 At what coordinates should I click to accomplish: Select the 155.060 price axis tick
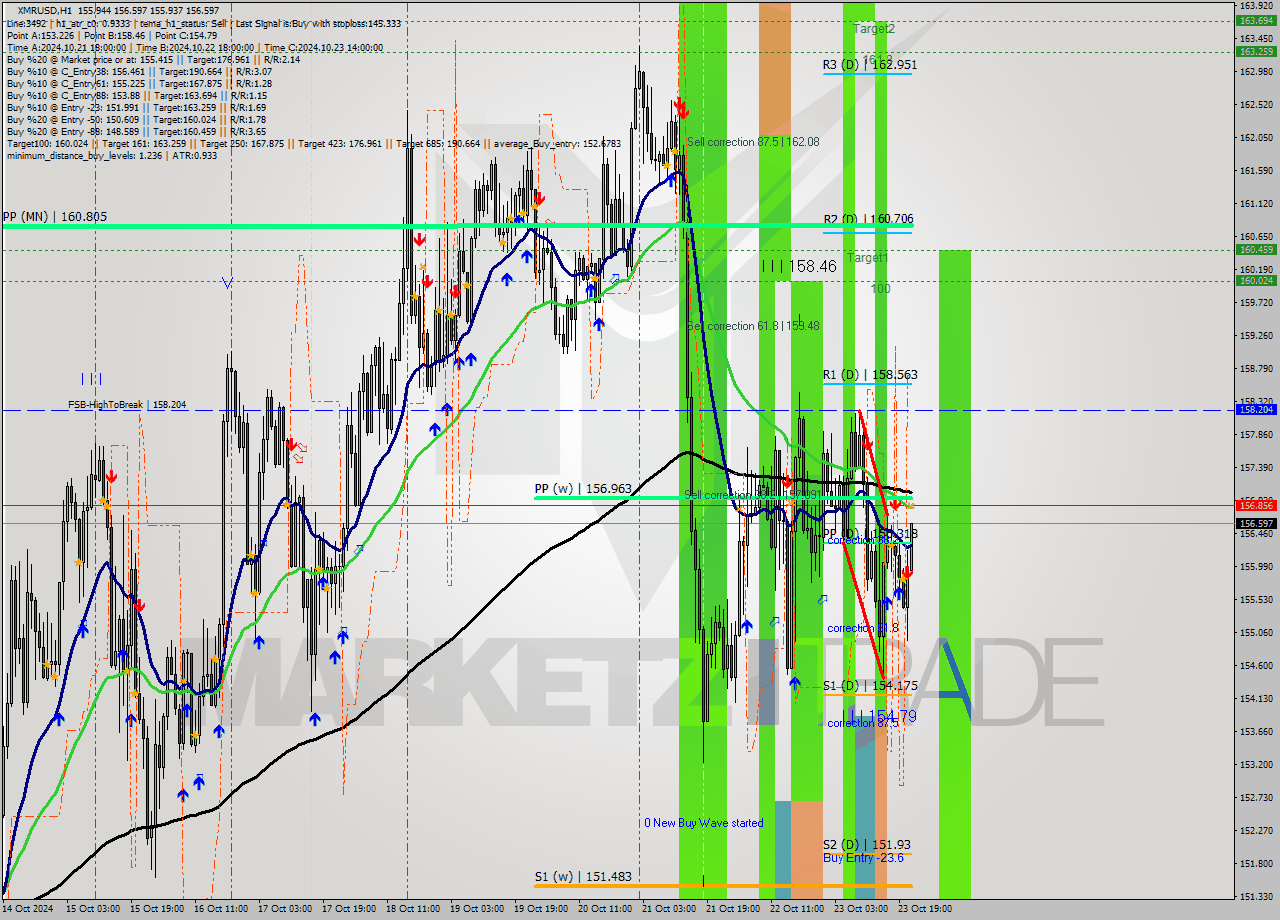[x=1256, y=632]
